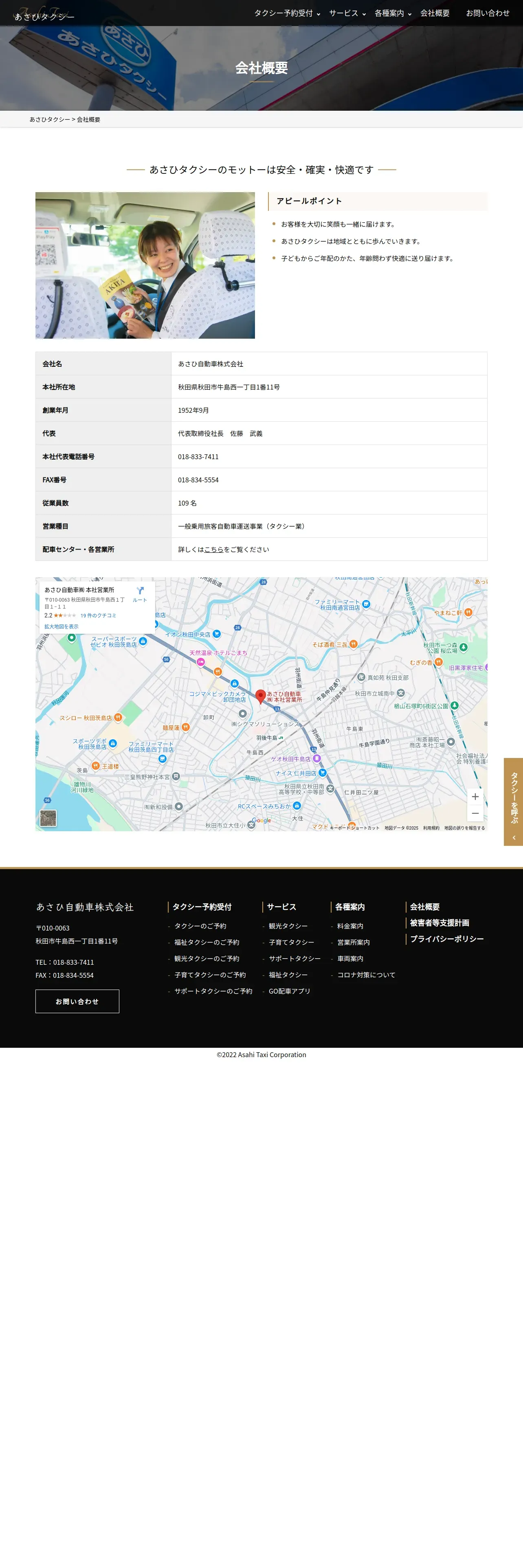This screenshot has height=1568, width=523.
Task: Click the red あさひ自動車 map pin
Action: tap(260, 696)
